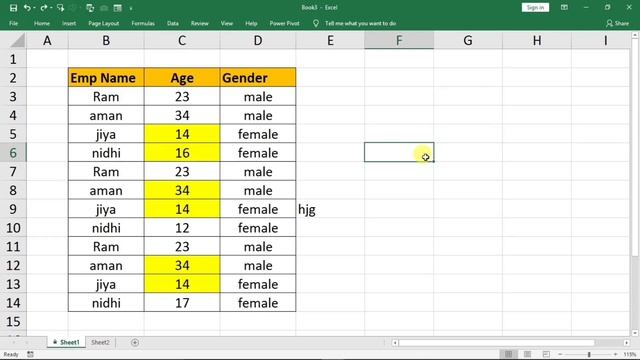Image resolution: width=640 pixels, height=360 pixels.
Task: Open the File tab
Action: (13, 24)
